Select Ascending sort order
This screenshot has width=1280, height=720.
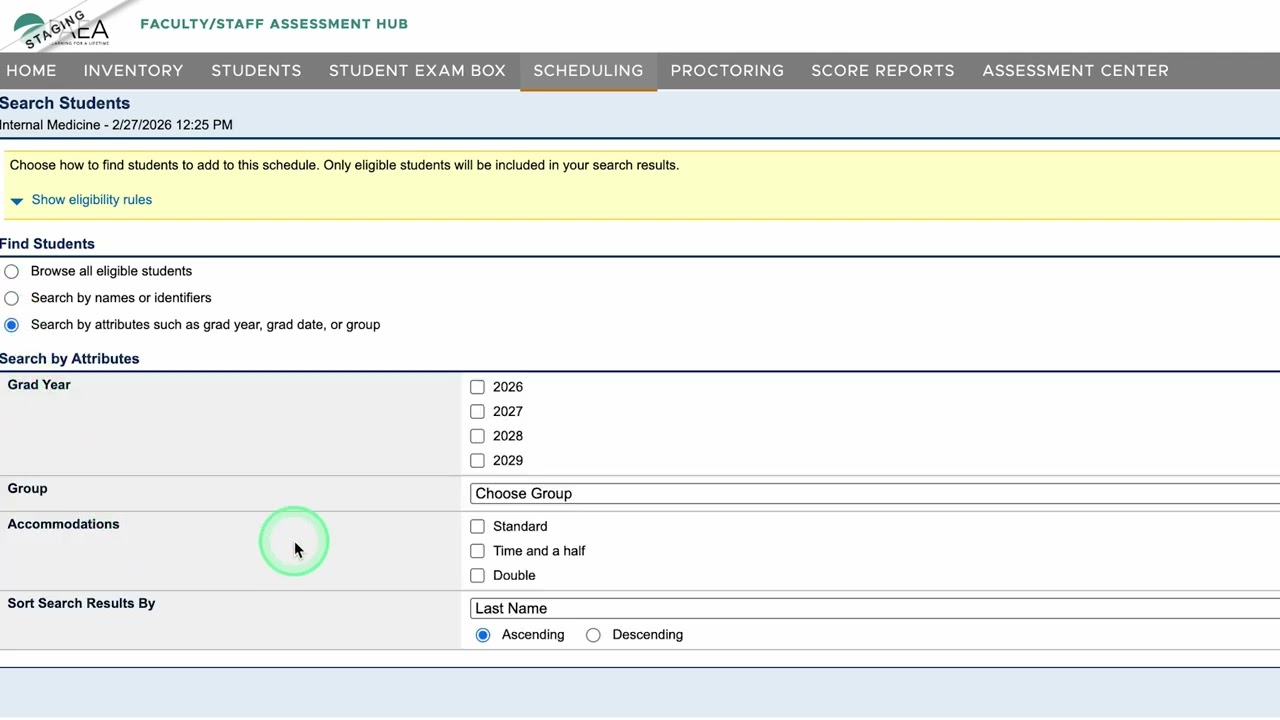(483, 635)
